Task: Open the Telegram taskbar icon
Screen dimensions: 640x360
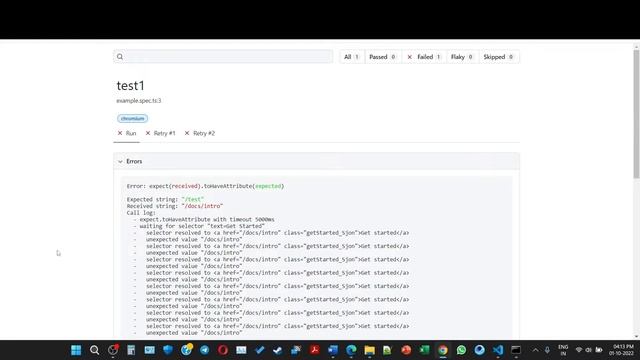Action: 204,350
